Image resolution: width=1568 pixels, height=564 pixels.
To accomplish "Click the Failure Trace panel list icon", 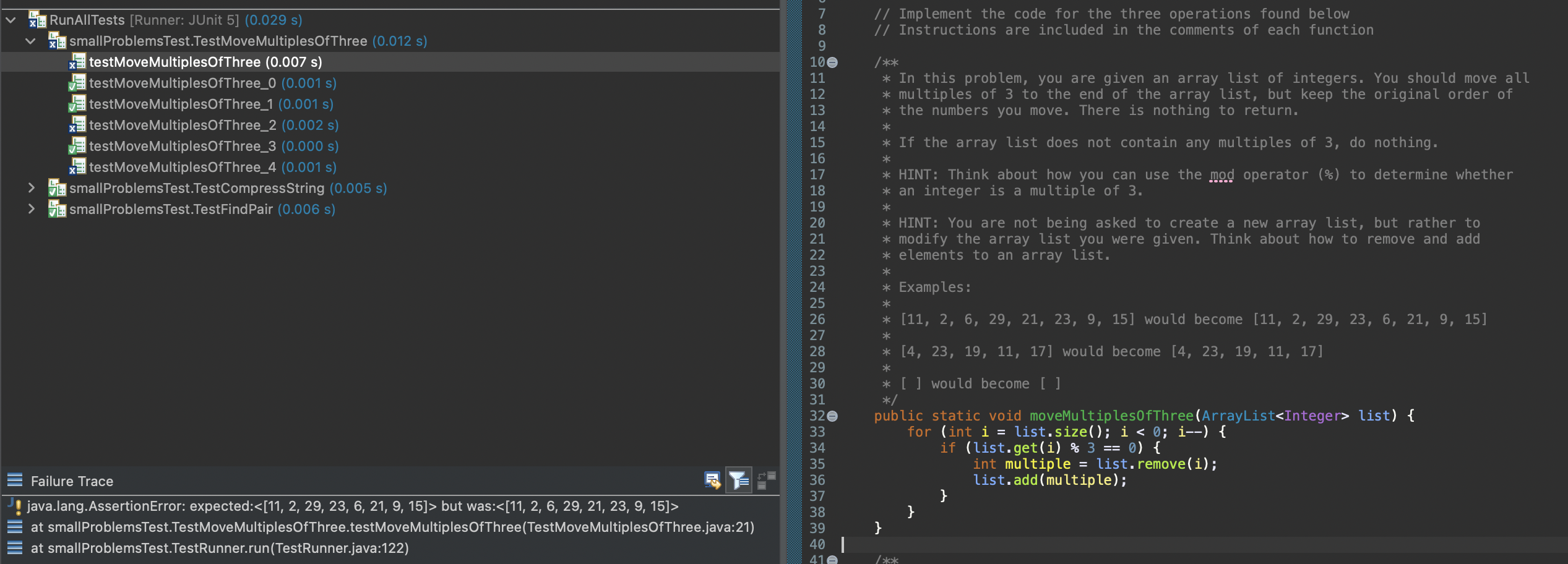I will (14, 480).
